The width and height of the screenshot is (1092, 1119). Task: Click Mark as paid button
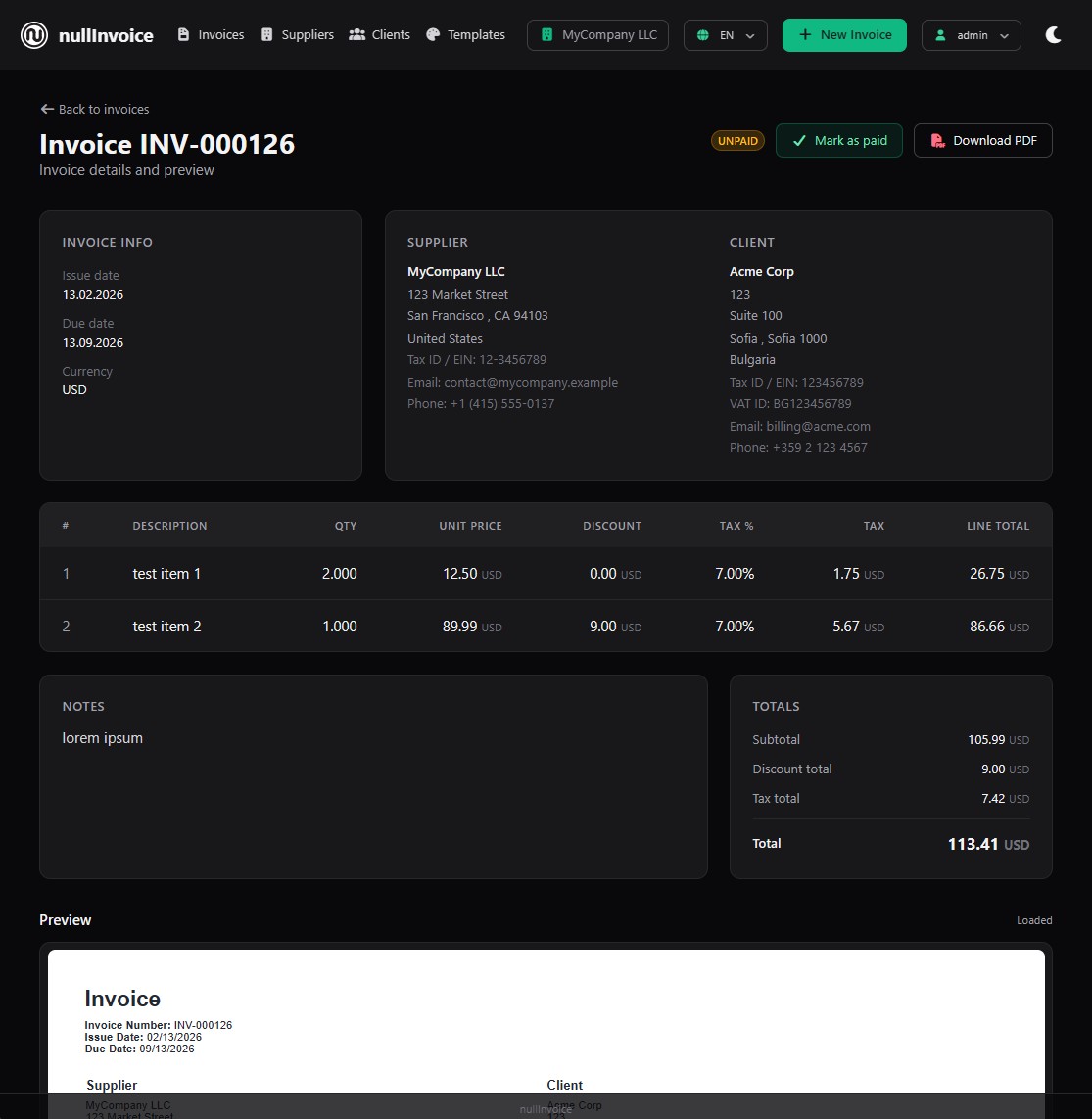(x=839, y=141)
